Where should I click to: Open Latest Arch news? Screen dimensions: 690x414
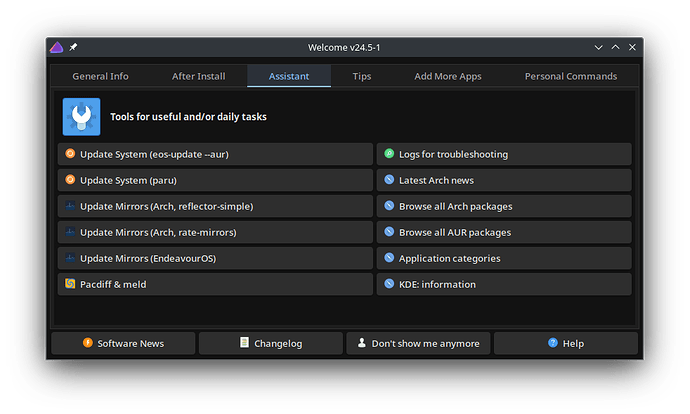pyautogui.click(x=505, y=180)
